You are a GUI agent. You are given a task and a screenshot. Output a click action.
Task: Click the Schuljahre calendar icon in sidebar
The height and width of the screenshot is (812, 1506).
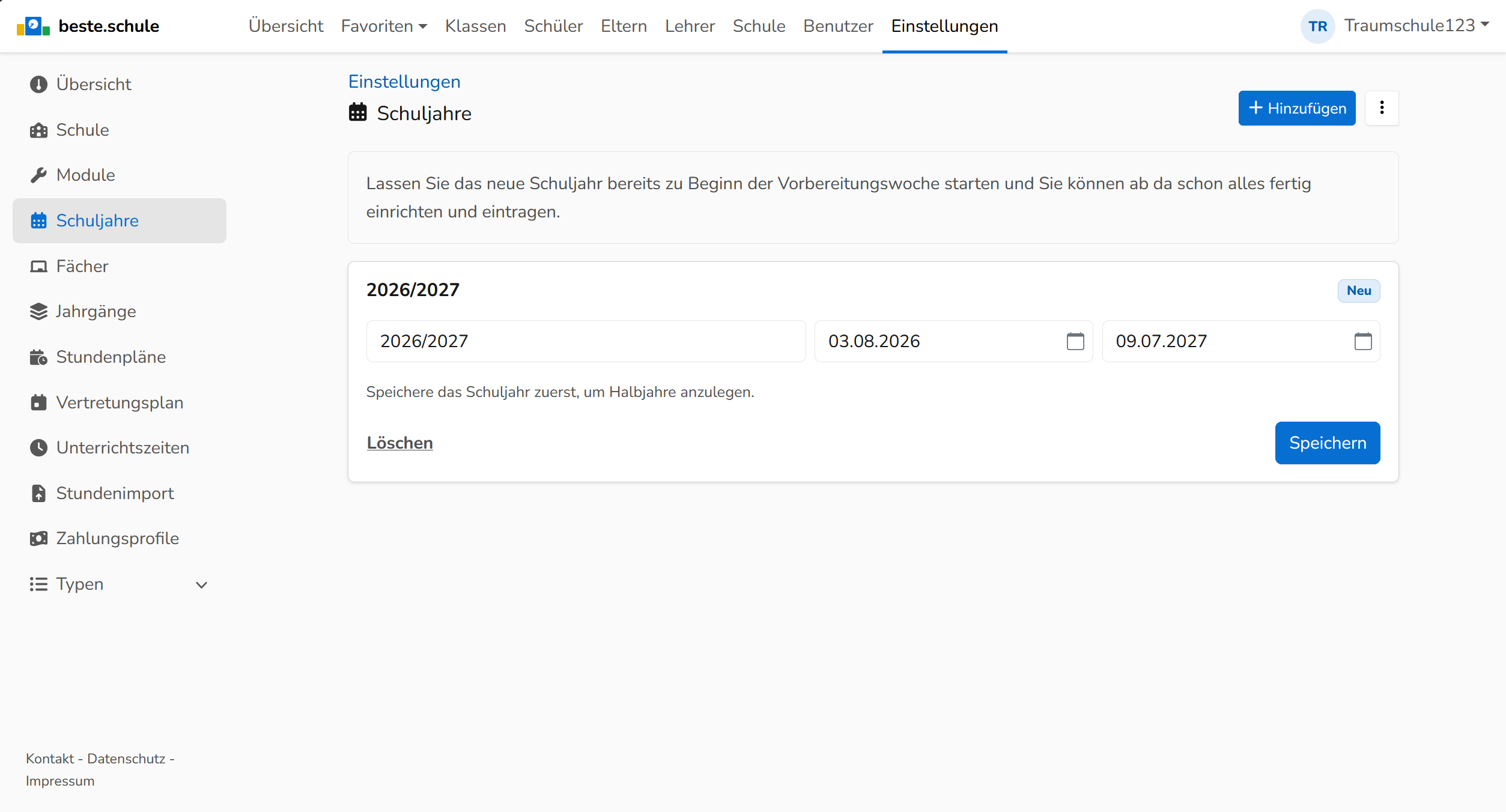tap(38, 221)
